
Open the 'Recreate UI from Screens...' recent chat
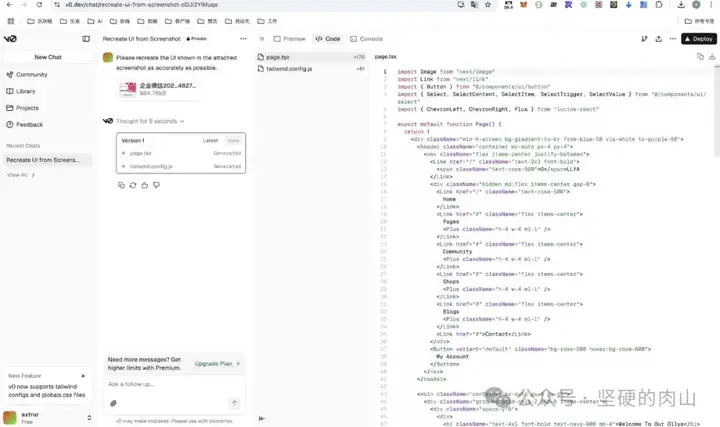coord(48,160)
